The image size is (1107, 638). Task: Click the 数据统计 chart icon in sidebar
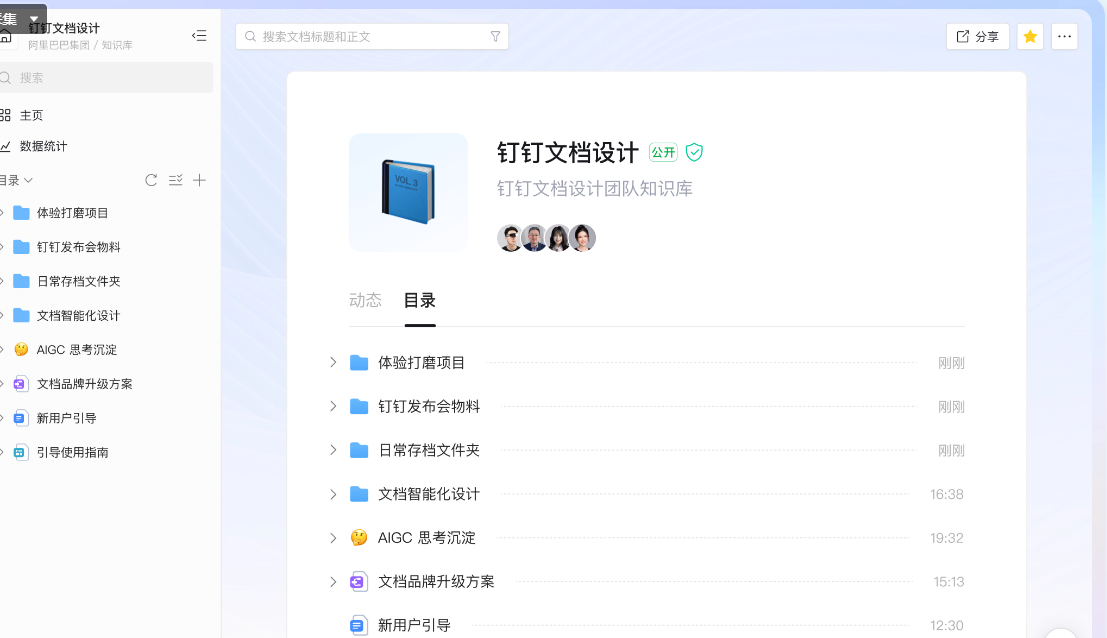coord(6,146)
